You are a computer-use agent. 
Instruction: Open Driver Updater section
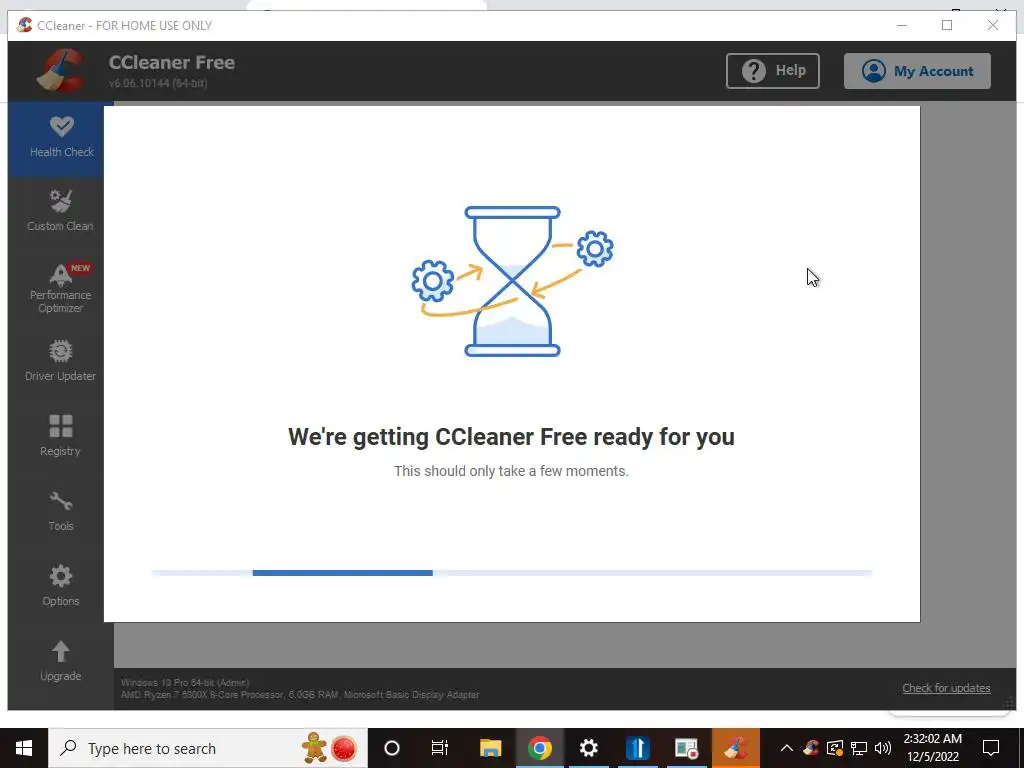[x=61, y=361]
